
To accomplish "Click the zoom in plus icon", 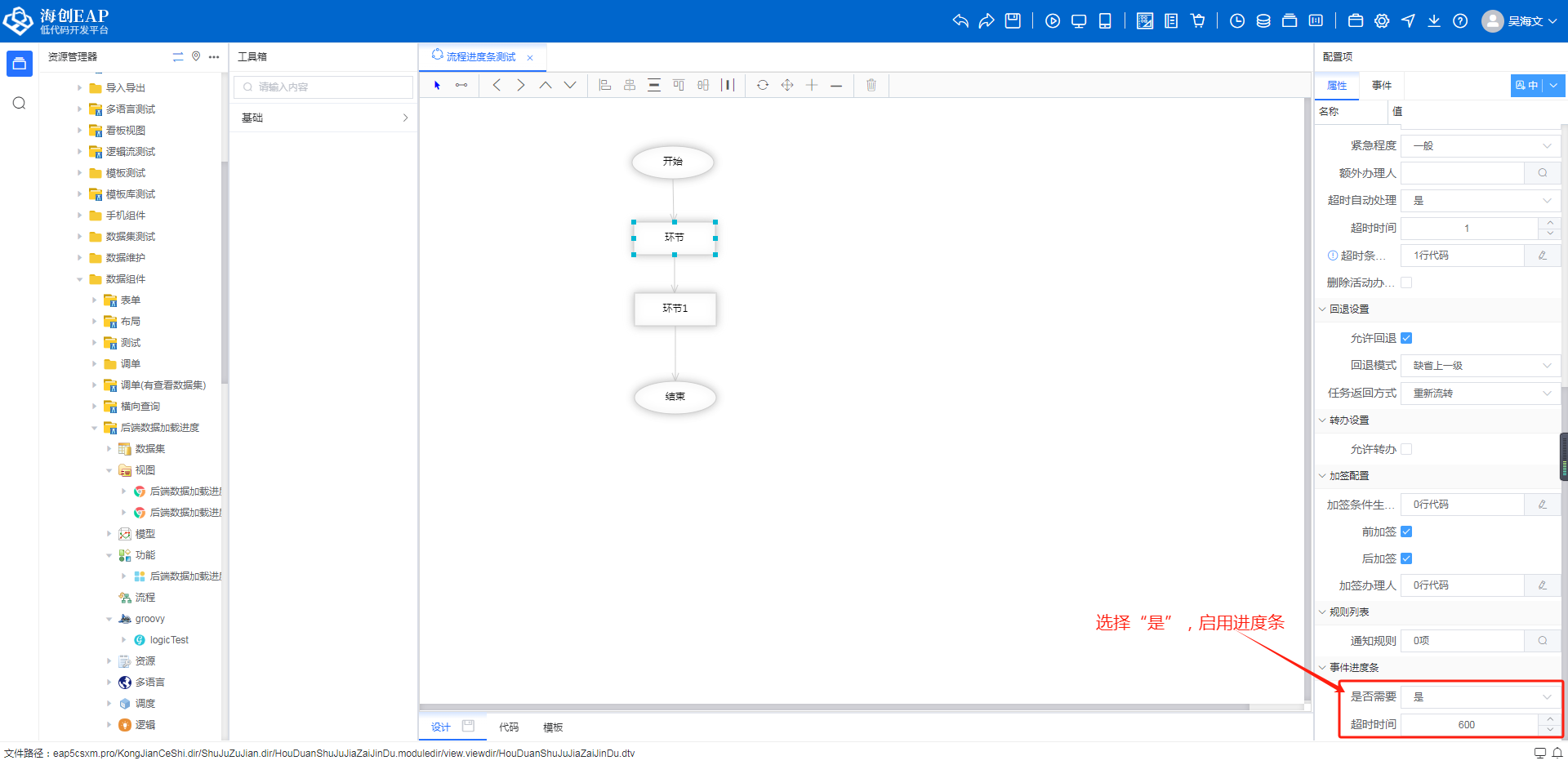I will [x=812, y=85].
